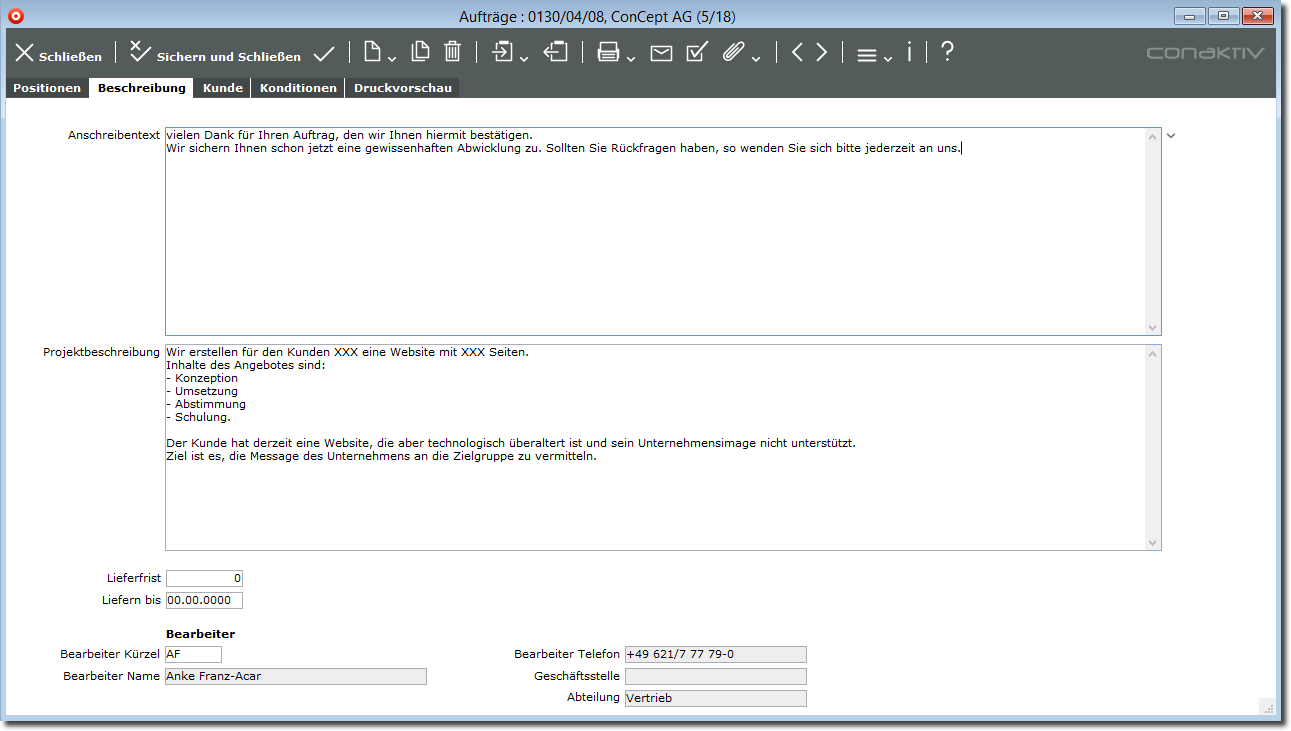Click the envelope email icon

point(661,53)
